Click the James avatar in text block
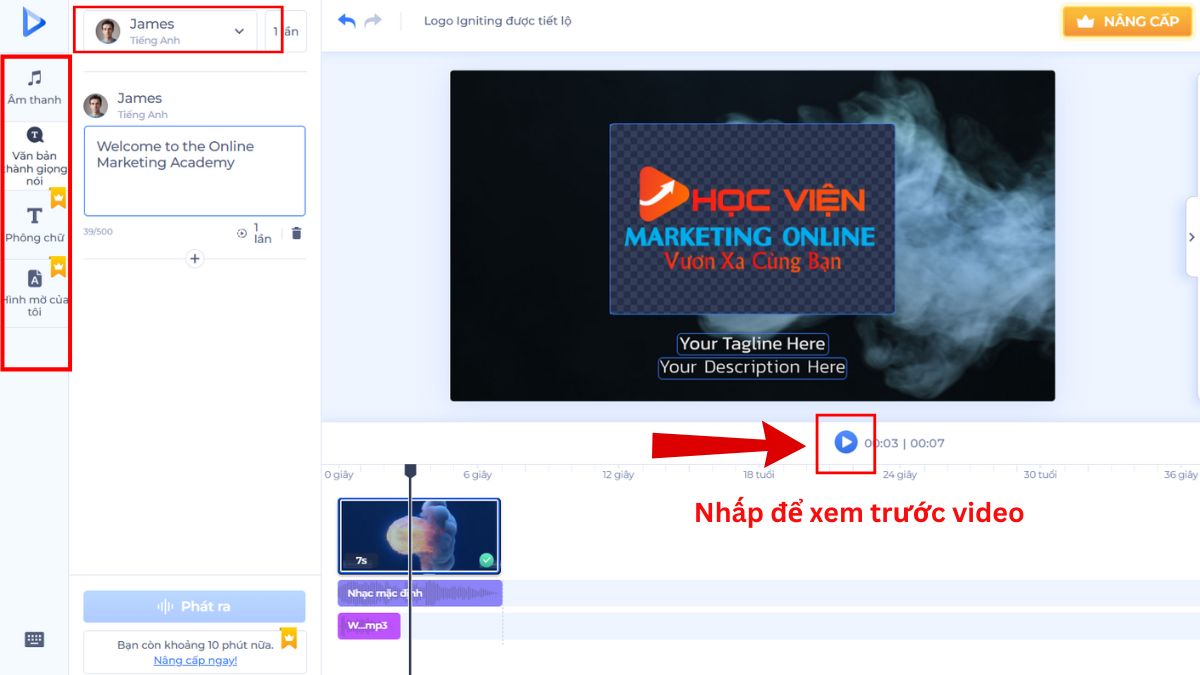This screenshot has width=1200, height=675. [96, 106]
